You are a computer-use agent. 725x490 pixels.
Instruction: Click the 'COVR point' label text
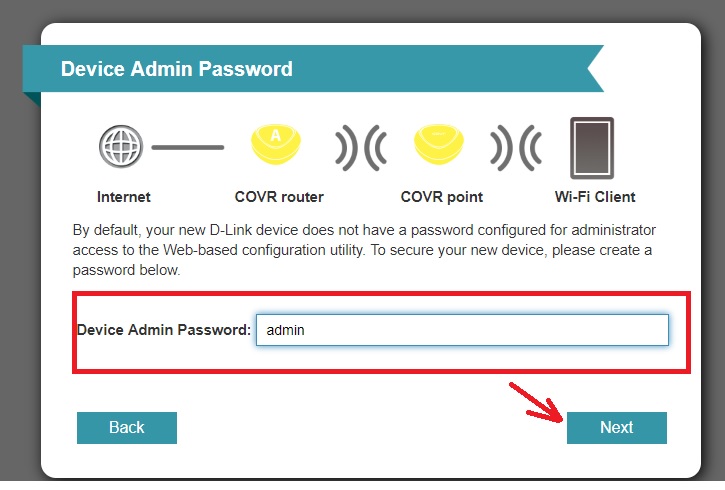pyautogui.click(x=442, y=196)
